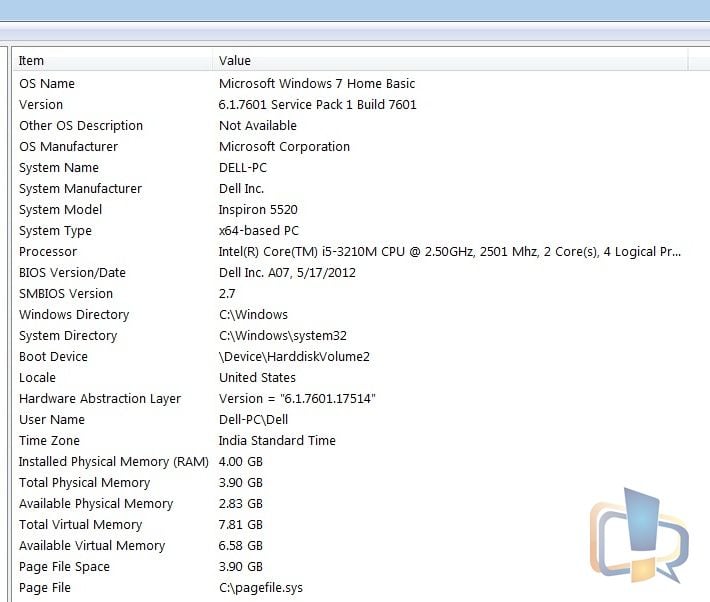Select the 'Dell-PC\Dell' value

(253, 420)
